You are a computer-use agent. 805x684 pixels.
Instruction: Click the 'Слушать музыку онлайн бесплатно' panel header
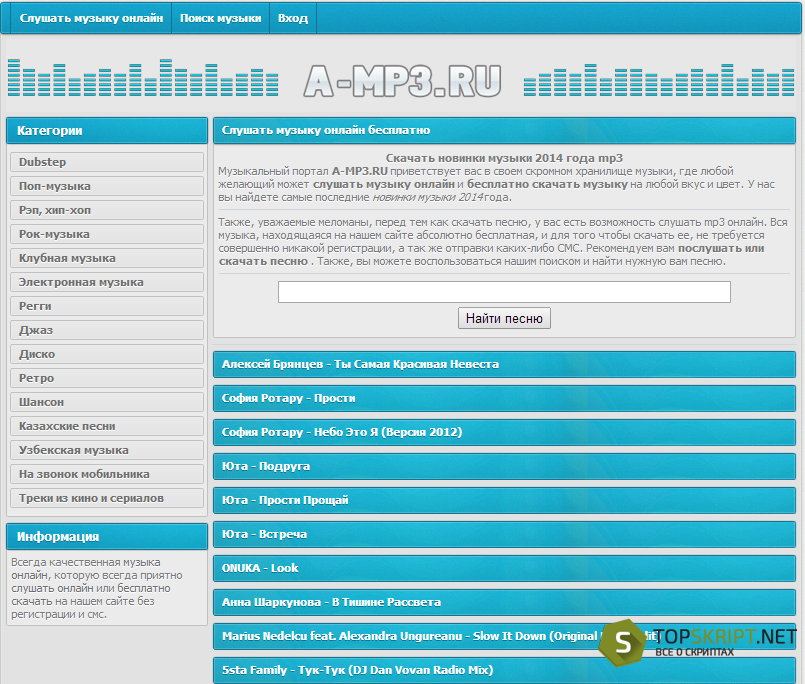coord(504,130)
